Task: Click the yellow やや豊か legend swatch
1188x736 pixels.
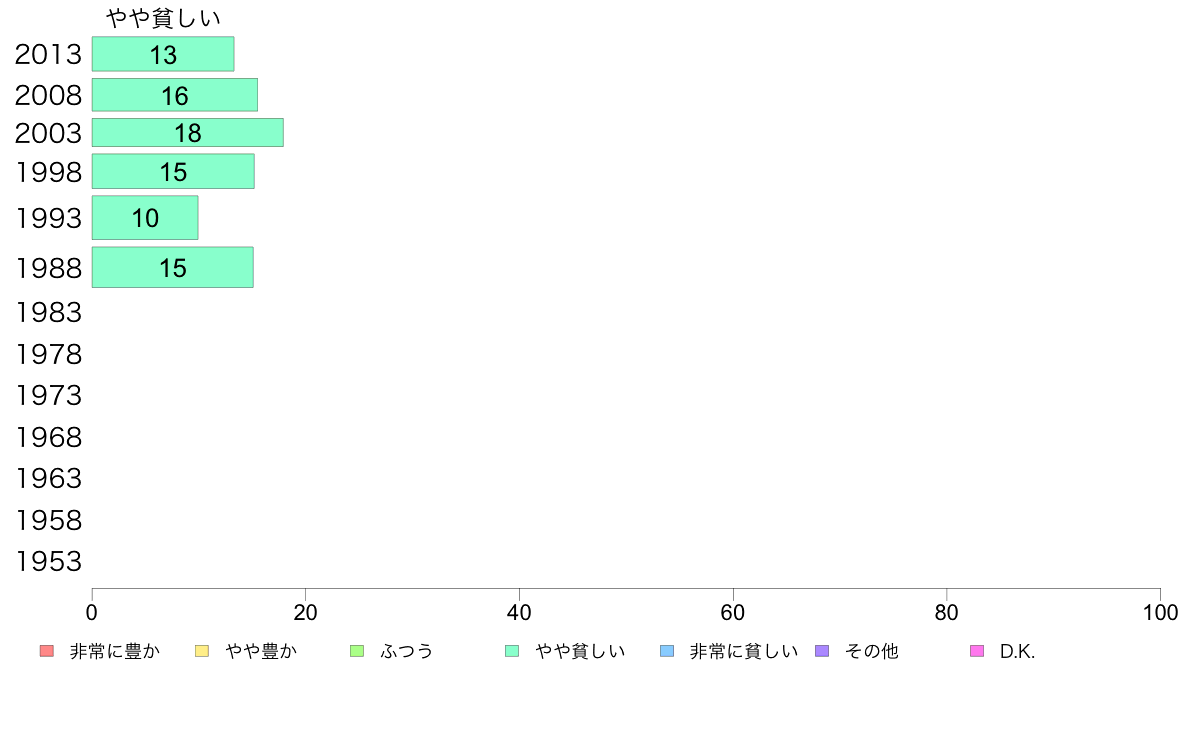Action: click(202, 651)
